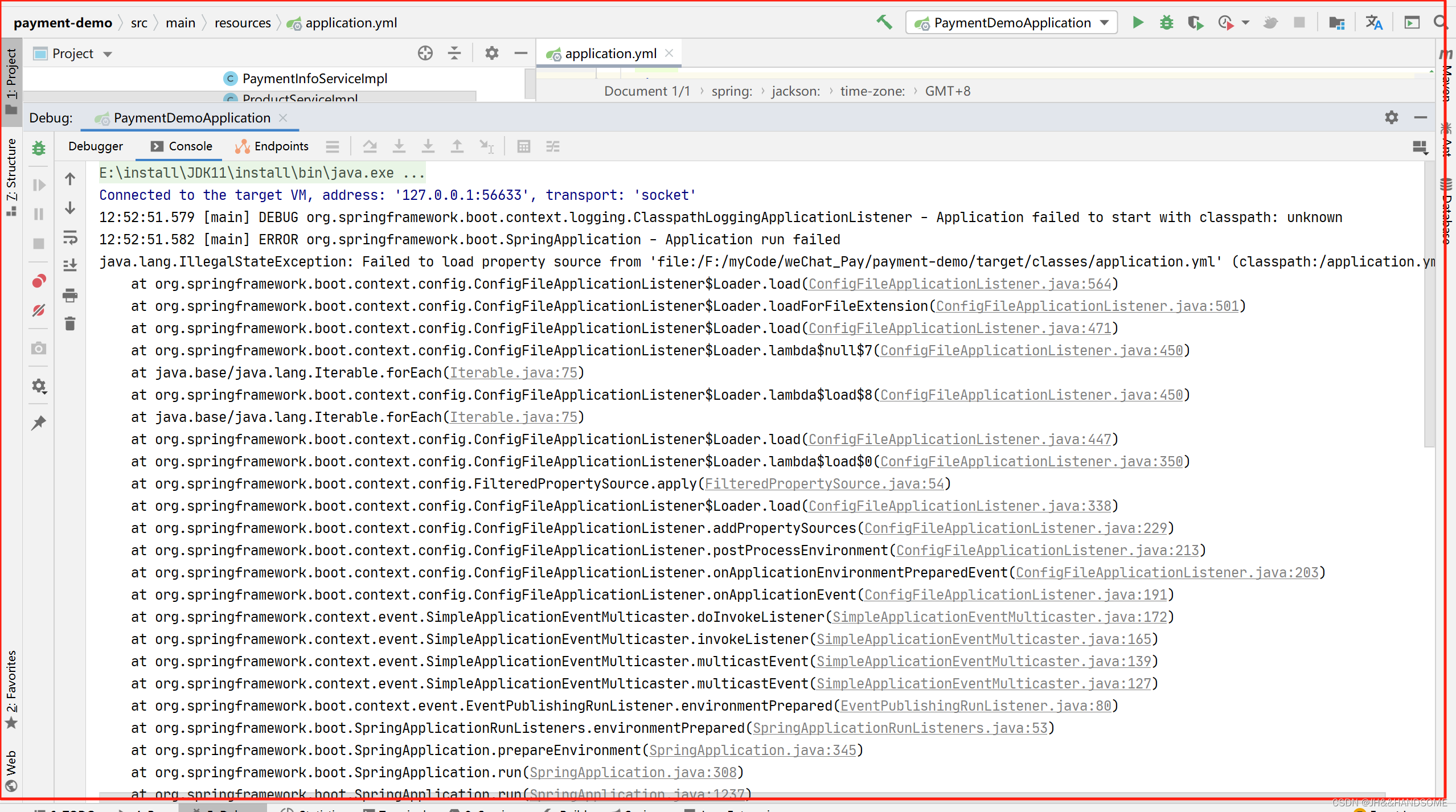Open FilteredPropertySource.java:54 stack link
The height and width of the screenshot is (812, 1456).
(824, 483)
